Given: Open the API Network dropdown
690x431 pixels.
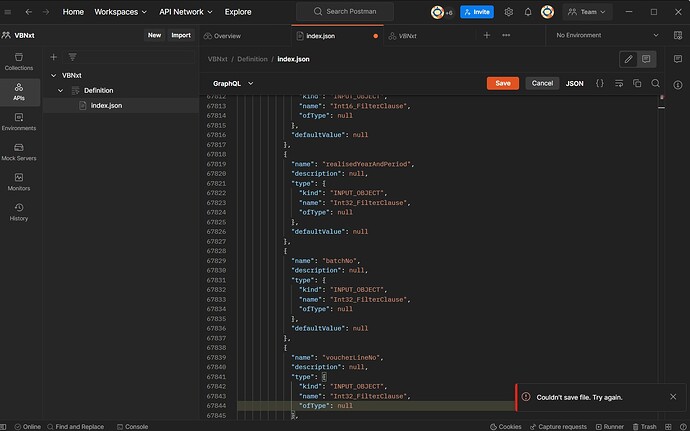Looking at the screenshot, I should coord(185,12).
